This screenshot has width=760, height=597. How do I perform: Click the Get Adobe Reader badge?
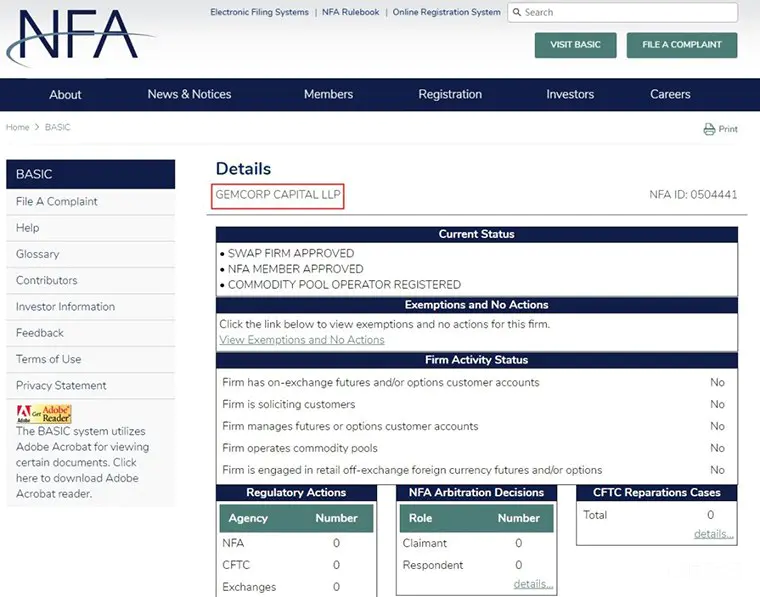[x=44, y=414]
